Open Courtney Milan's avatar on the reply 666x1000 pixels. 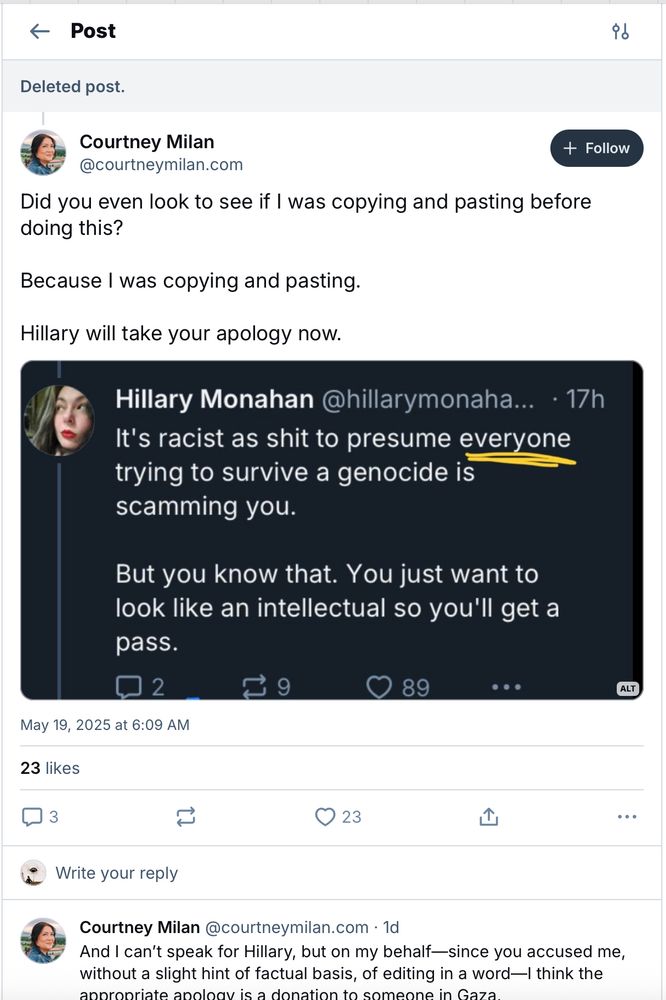[x=43, y=940]
